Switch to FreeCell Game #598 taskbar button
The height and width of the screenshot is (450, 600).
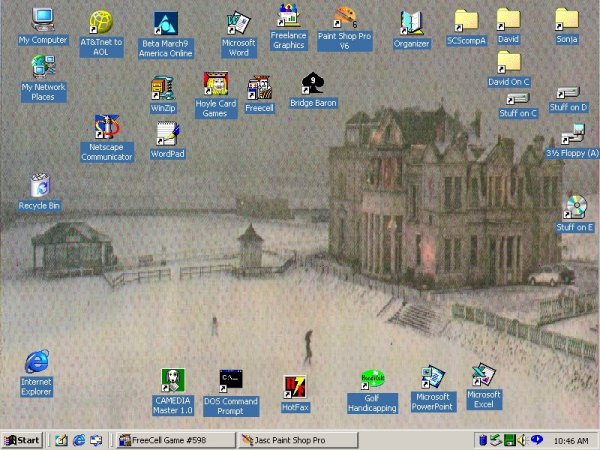174,440
